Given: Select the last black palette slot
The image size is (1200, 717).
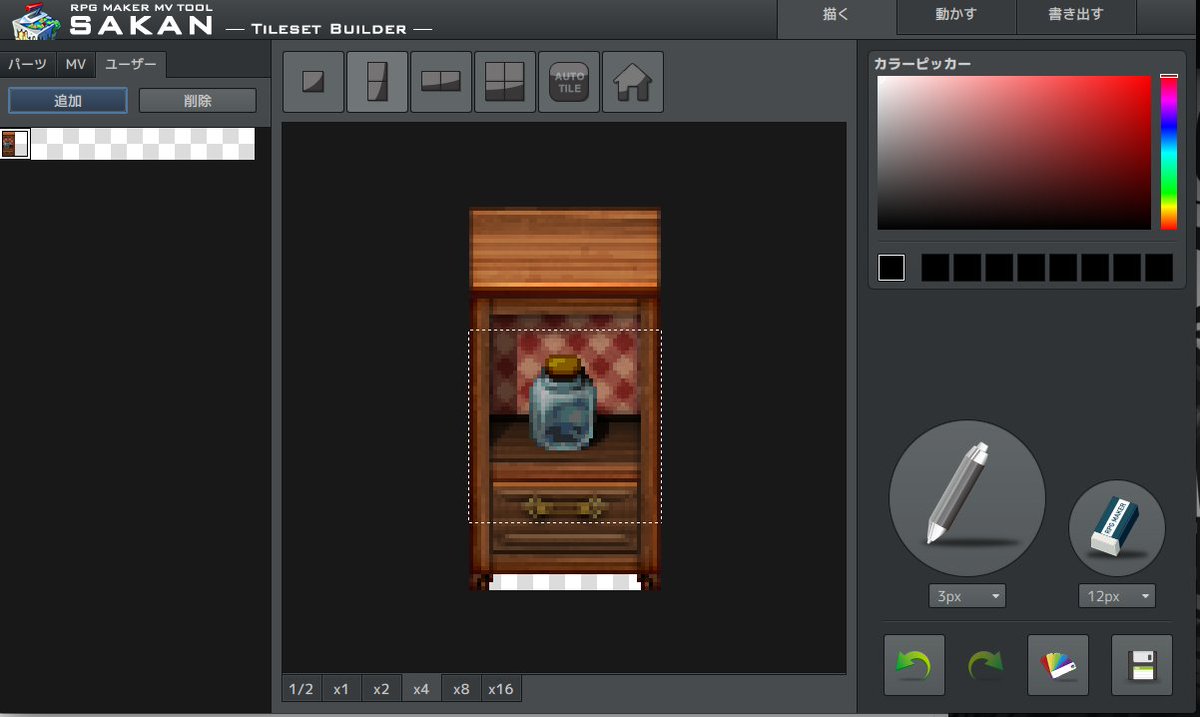Looking at the screenshot, I should [x=1158, y=268].
